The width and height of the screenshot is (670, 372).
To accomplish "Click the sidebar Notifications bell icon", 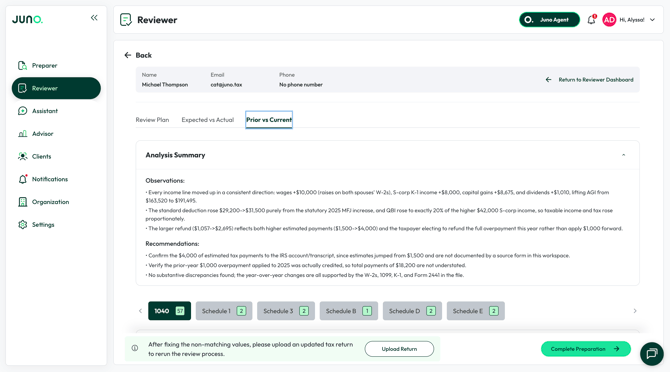I will coord(23,179).
